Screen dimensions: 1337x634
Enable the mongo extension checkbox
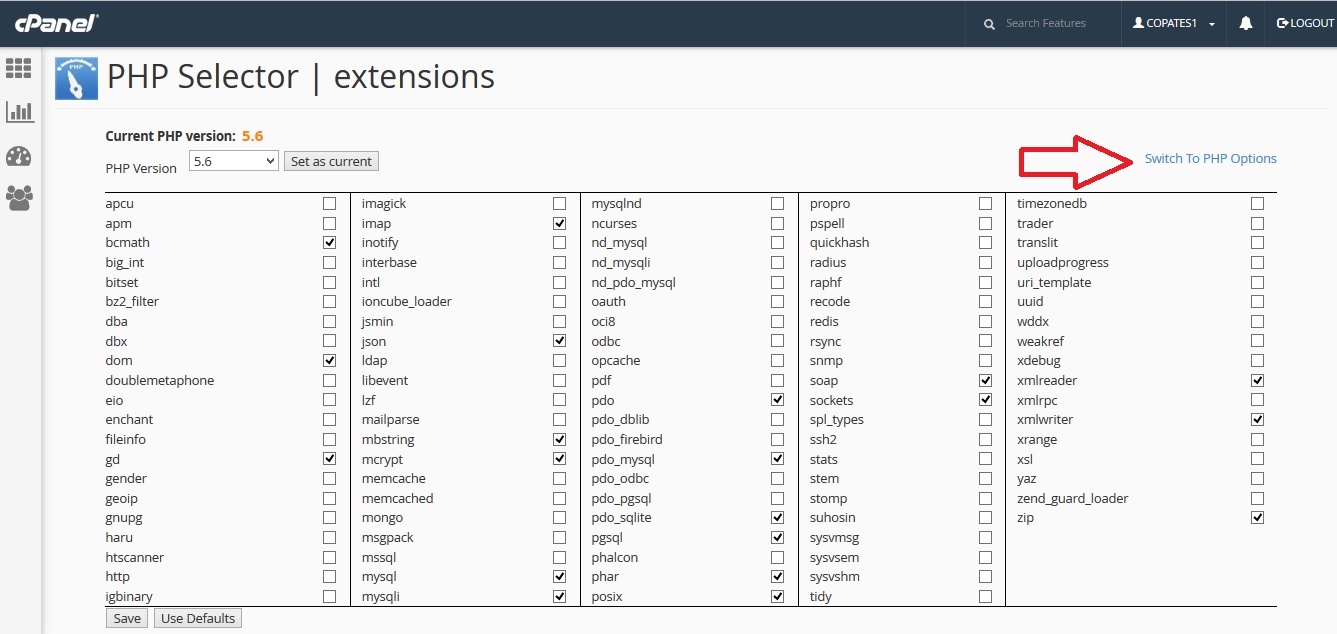coord(559,518)
